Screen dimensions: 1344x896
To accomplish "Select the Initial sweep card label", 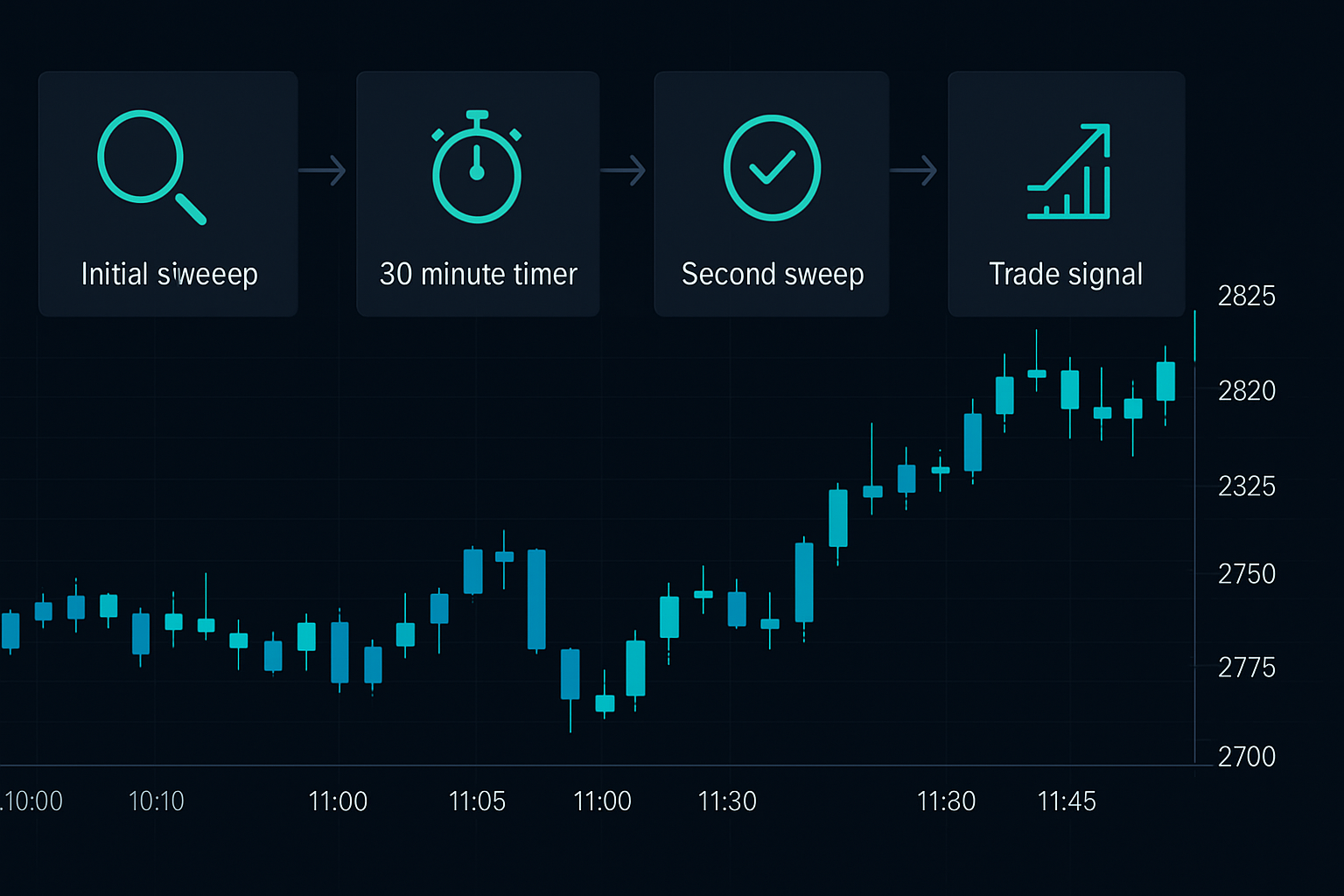I will 169,274.
